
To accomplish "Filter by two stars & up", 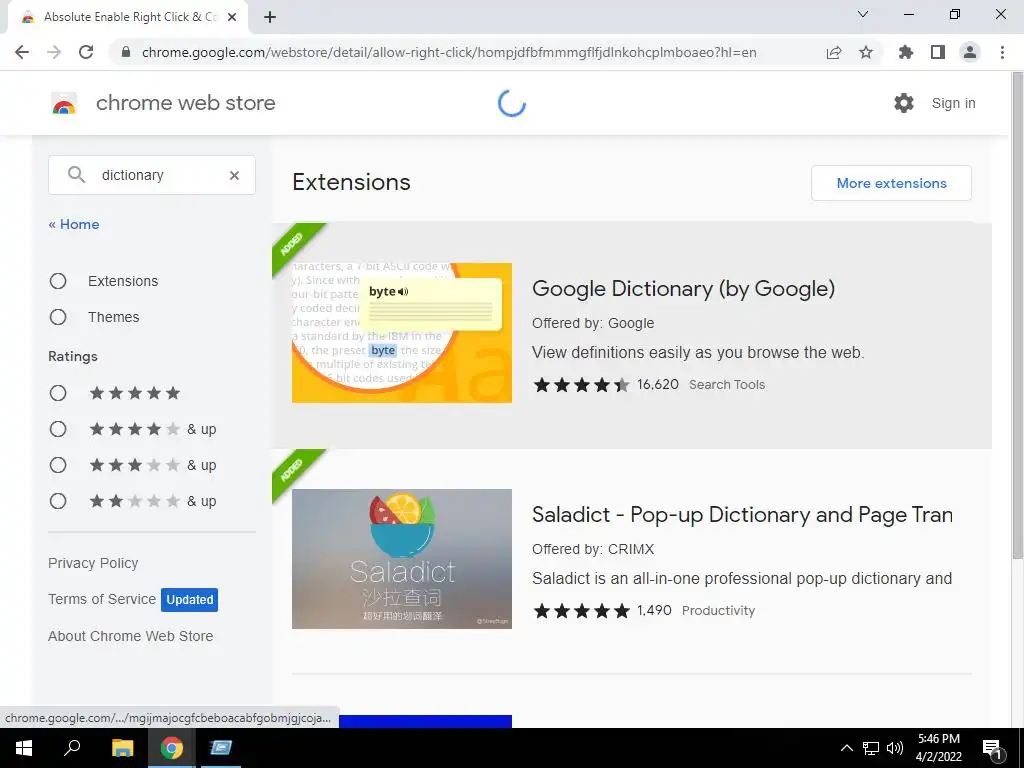I will 58,501.
